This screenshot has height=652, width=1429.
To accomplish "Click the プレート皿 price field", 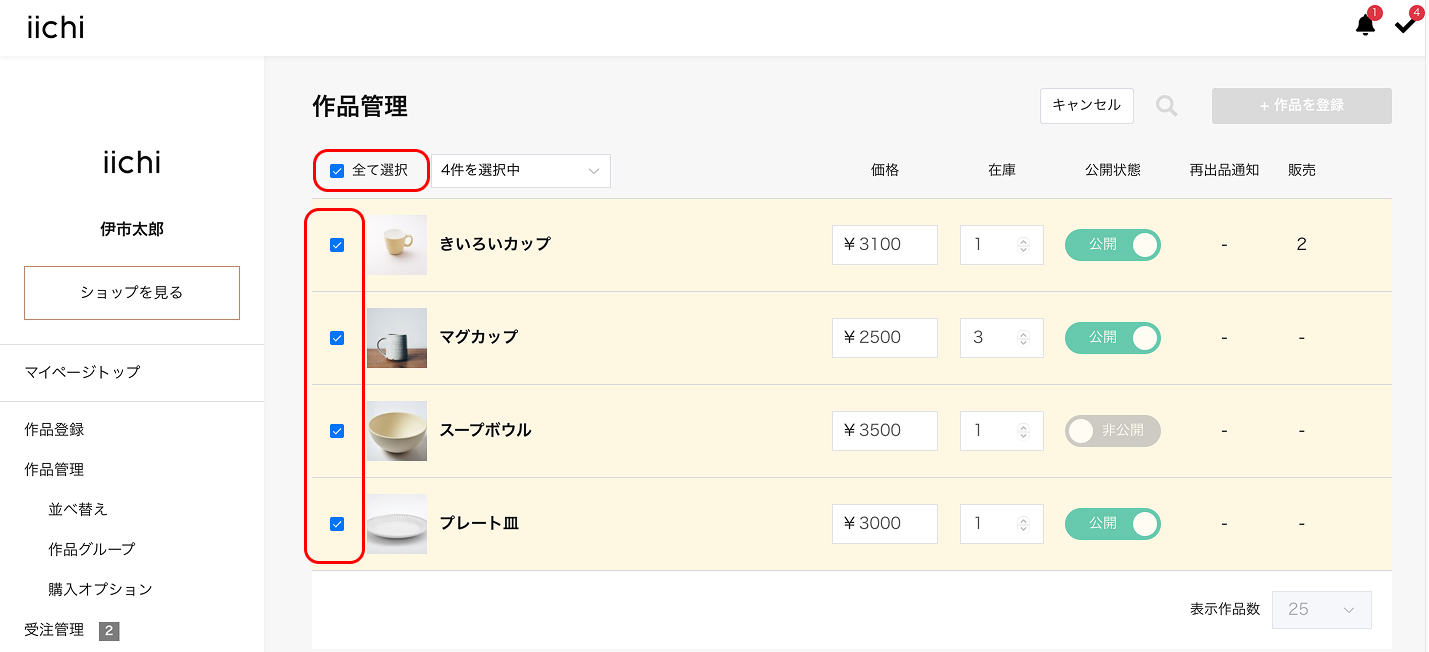I will coord(884,524).
